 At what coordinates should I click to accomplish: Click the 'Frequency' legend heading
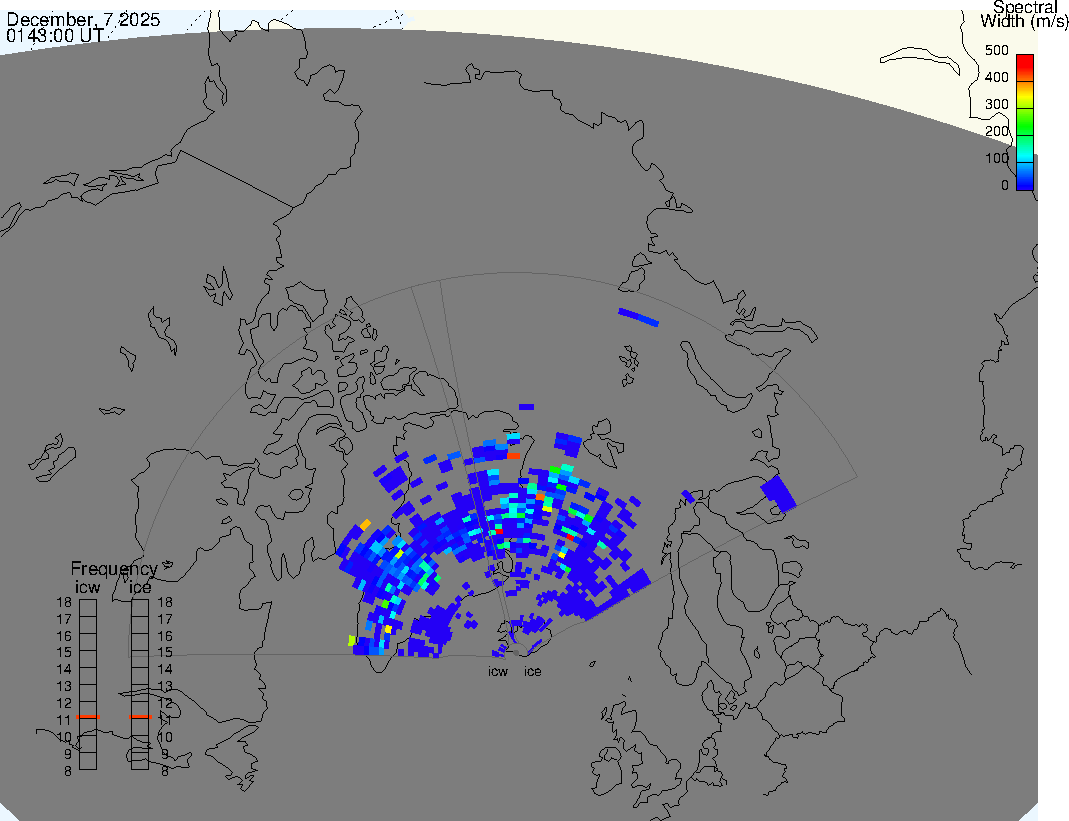[114, 569]
